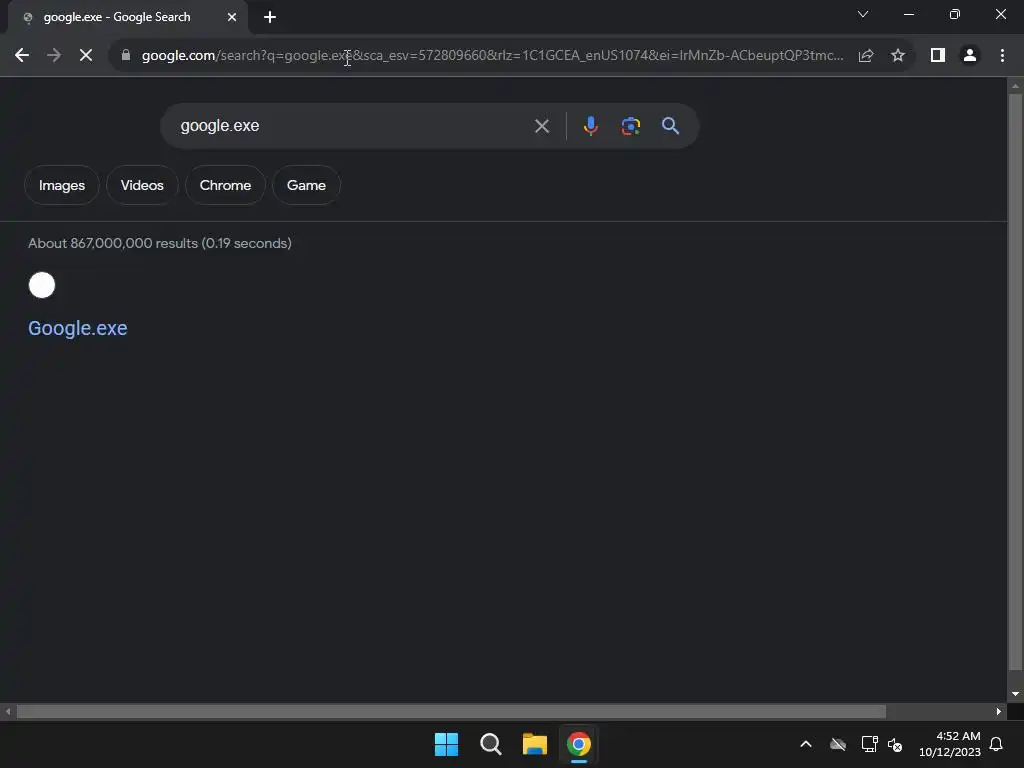Open the clock and date flyout

950,744
